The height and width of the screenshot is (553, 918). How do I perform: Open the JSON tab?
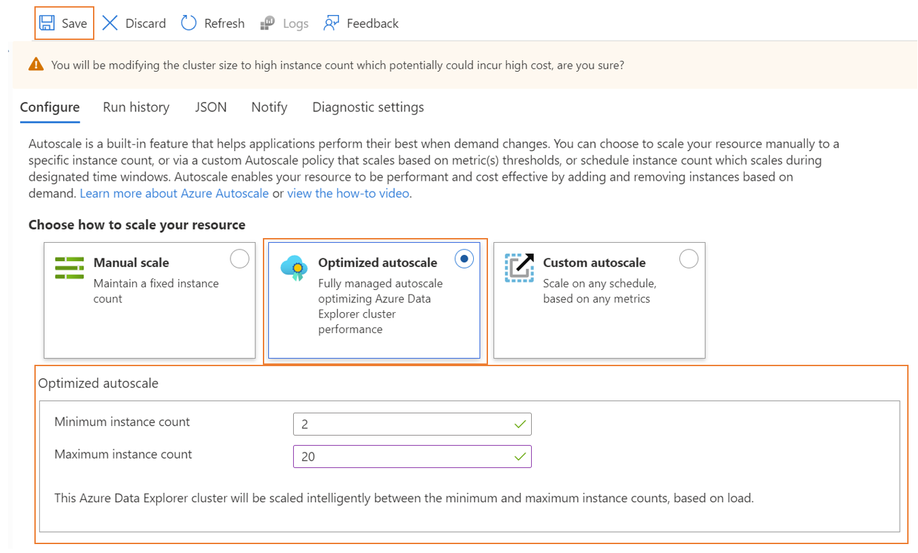pyautogui.click(x=210, y=107)
